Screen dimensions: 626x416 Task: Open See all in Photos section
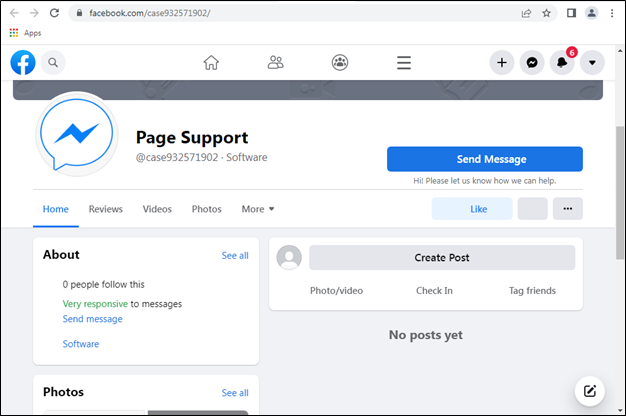click(235, 393)
